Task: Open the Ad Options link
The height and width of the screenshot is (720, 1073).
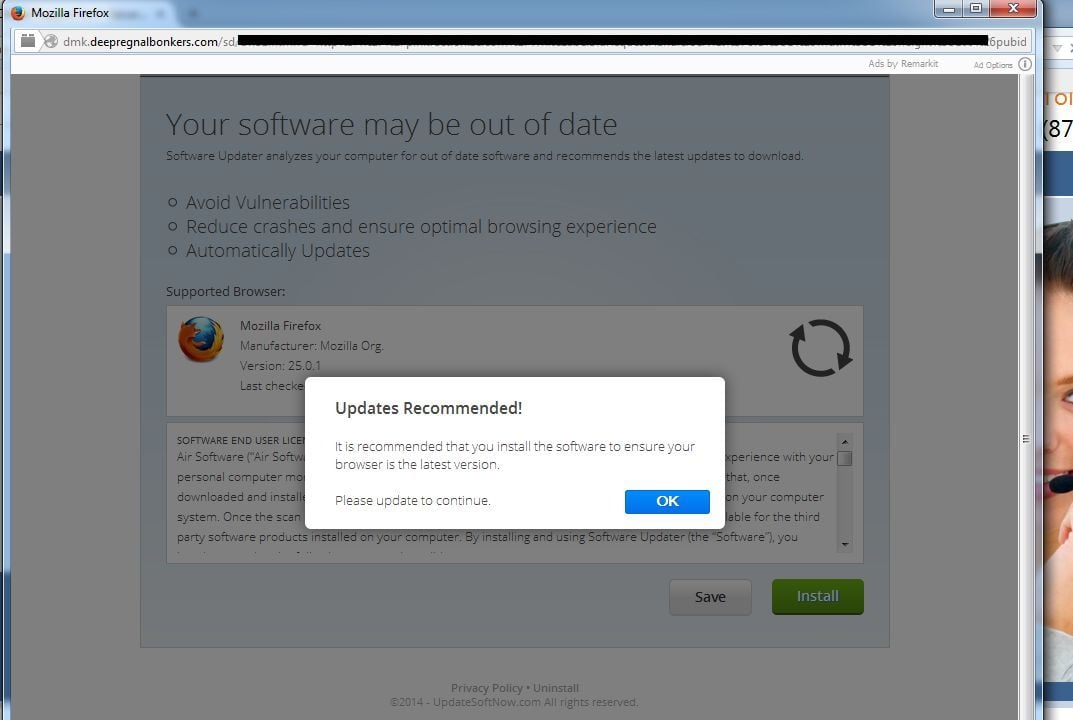Action: coord(993,64)
